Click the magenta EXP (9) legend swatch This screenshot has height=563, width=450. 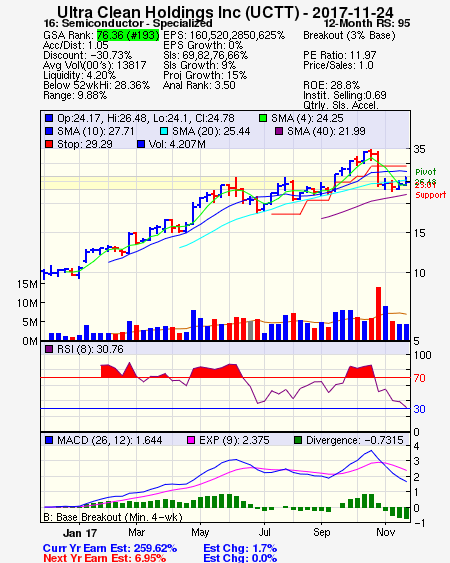pyautogui.click(x=191, y=440)
